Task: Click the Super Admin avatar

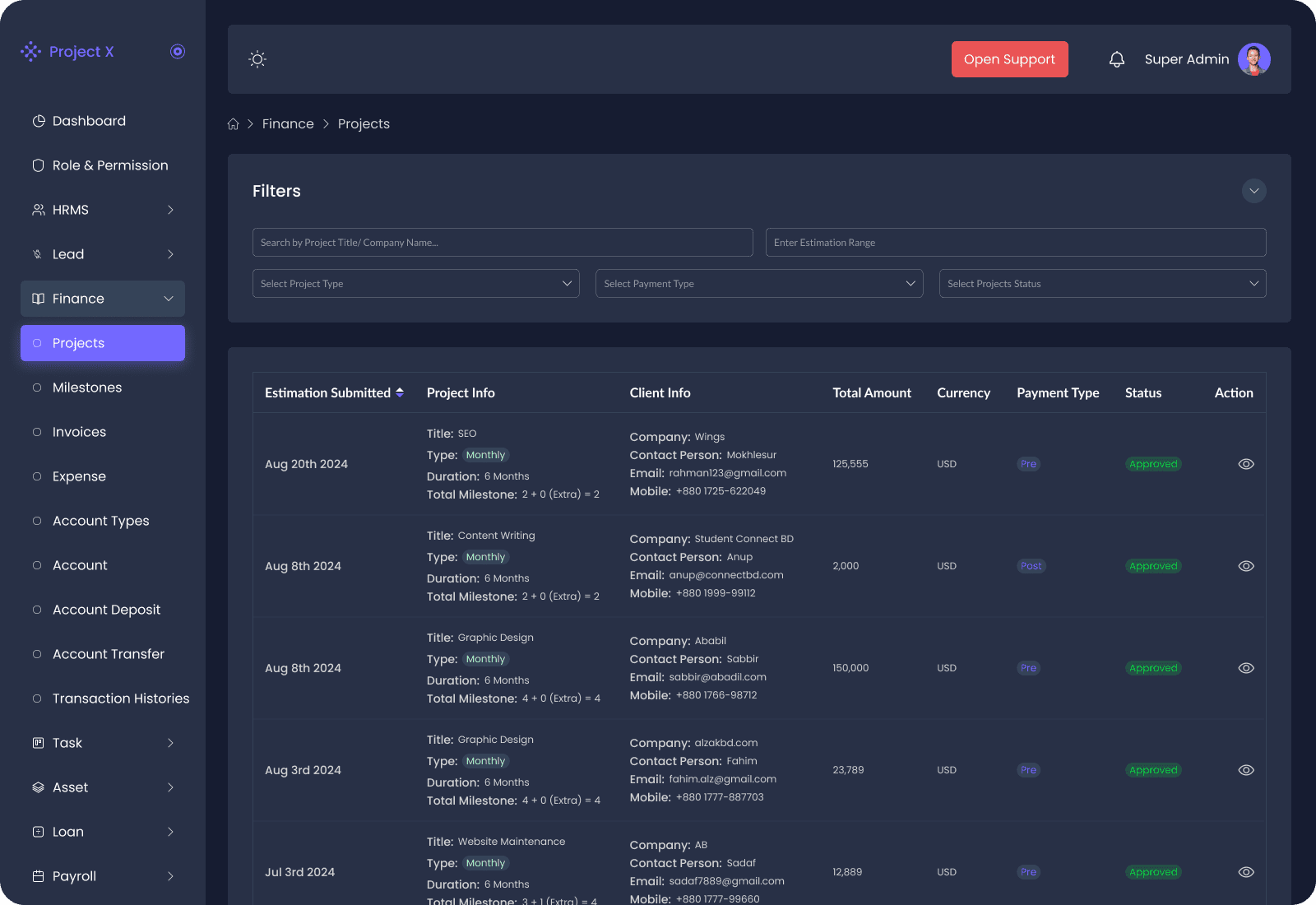Action: (x=1253, y=59)
